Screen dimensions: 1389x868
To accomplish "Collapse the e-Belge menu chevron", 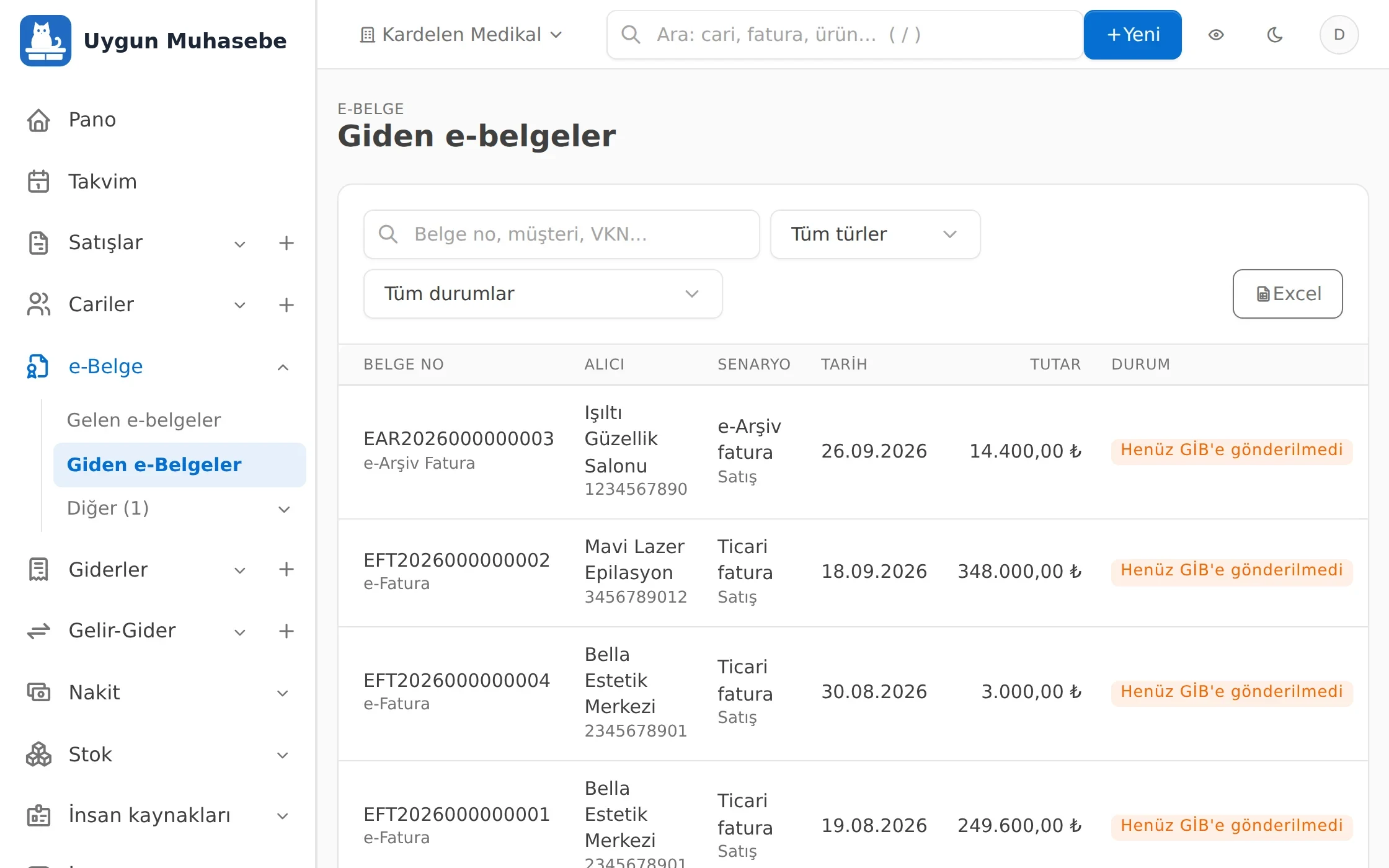I will point(283,367).
